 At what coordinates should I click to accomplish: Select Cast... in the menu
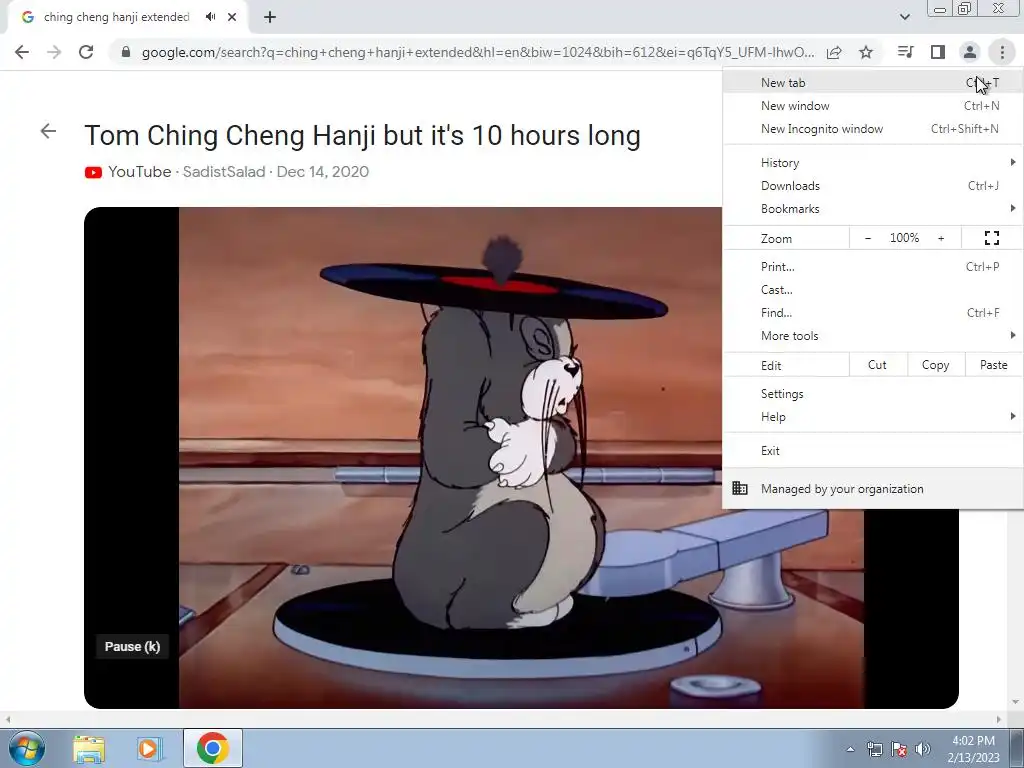tap(872, 289)
